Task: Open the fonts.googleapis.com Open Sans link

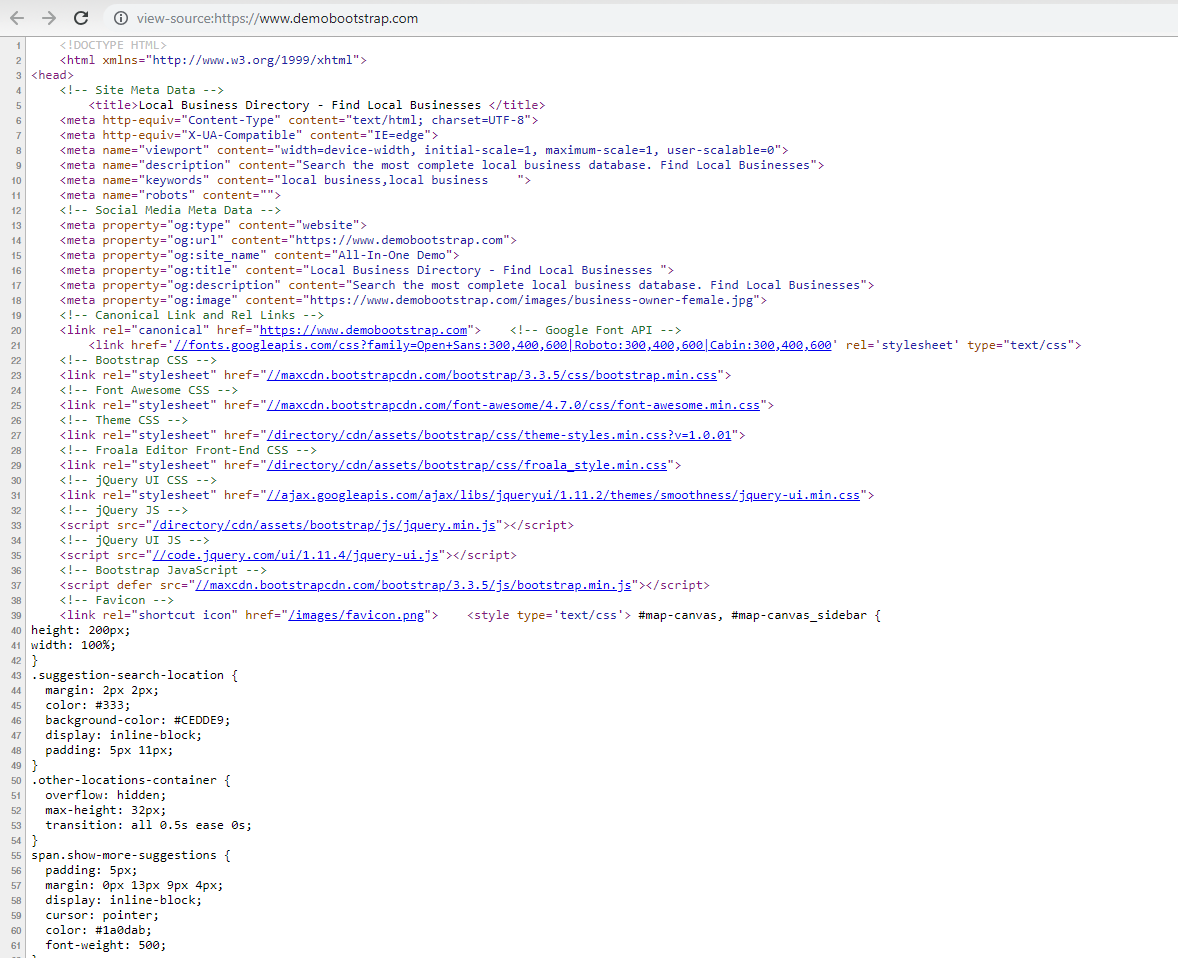Action: point(503,345)
